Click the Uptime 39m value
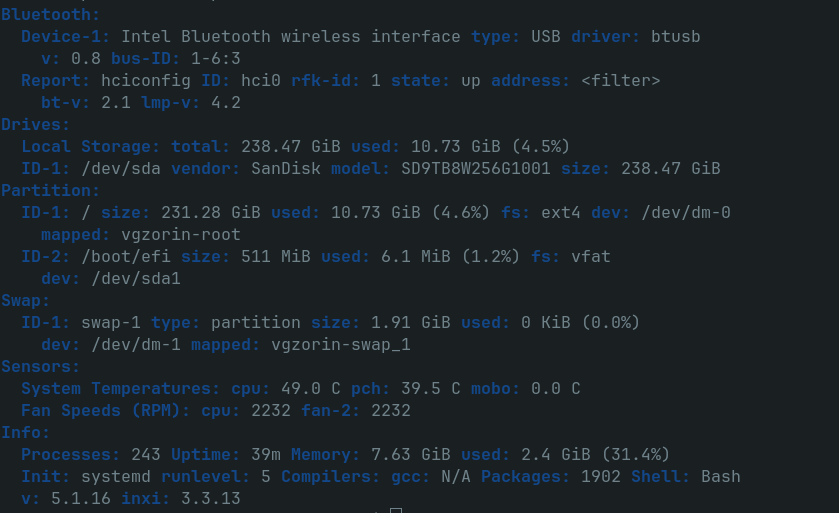839x513 pixels. [266, 454]
